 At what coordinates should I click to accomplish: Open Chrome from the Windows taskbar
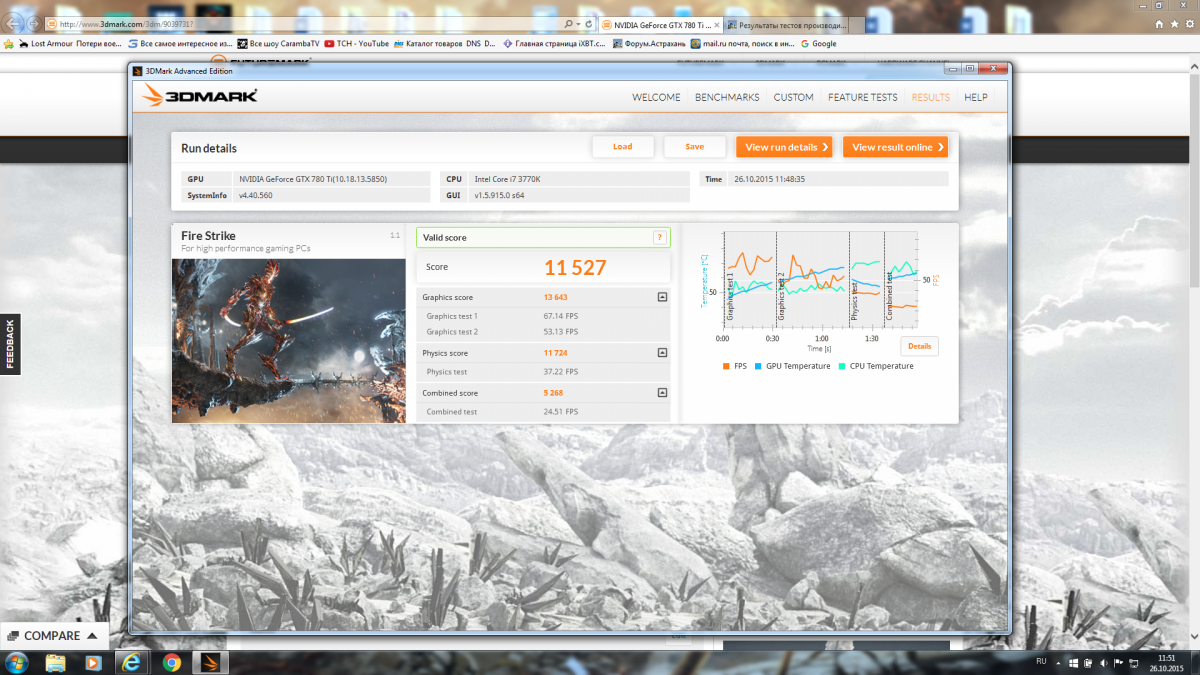pyautogui.click(x=171, y=662)
